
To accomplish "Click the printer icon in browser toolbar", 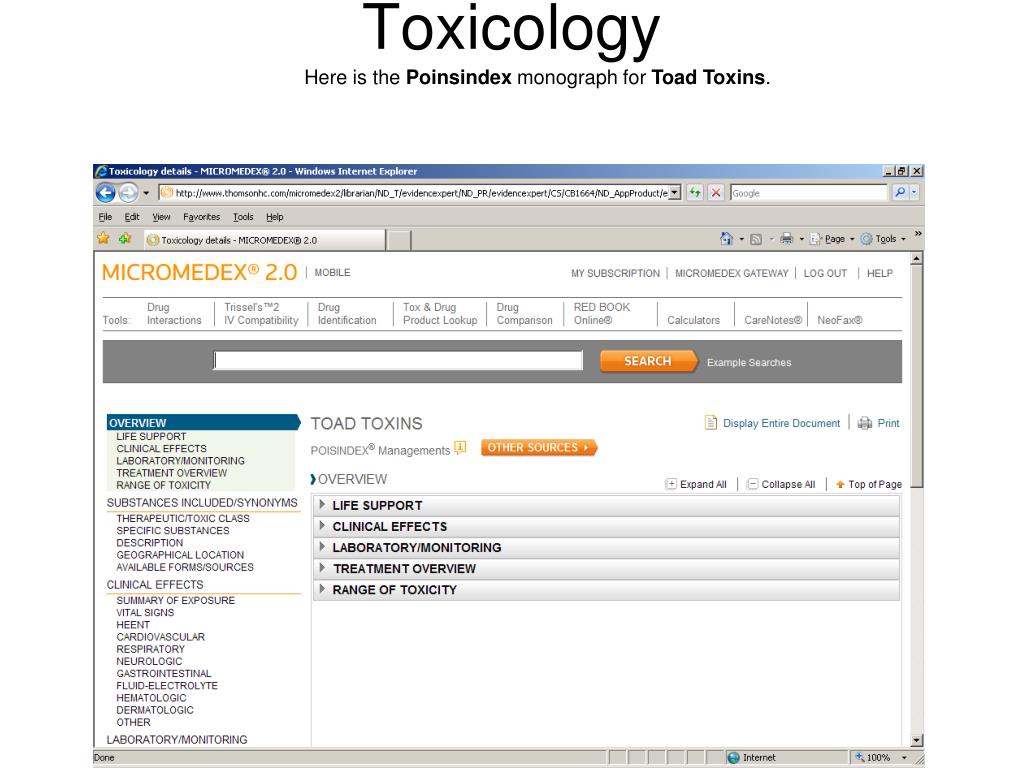I will pos(786,239).
